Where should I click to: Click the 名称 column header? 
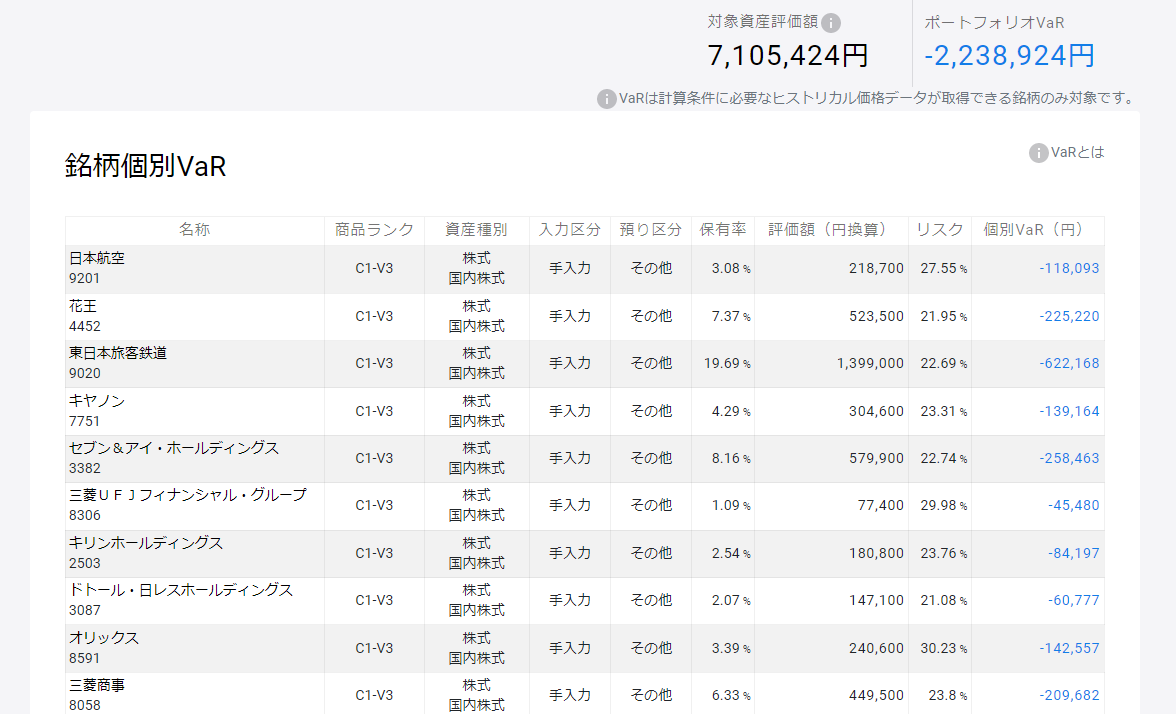pyautogui.click(x=194, y=230)
